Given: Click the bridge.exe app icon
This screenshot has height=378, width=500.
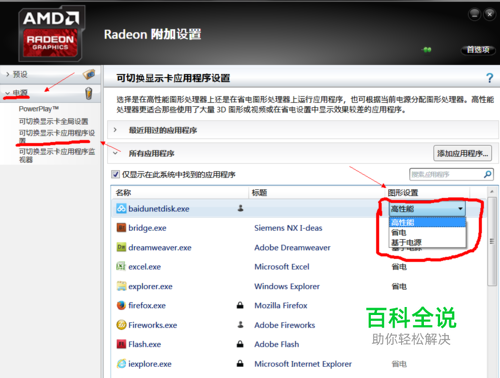Looking at the screenshot, I should (121, 228).
